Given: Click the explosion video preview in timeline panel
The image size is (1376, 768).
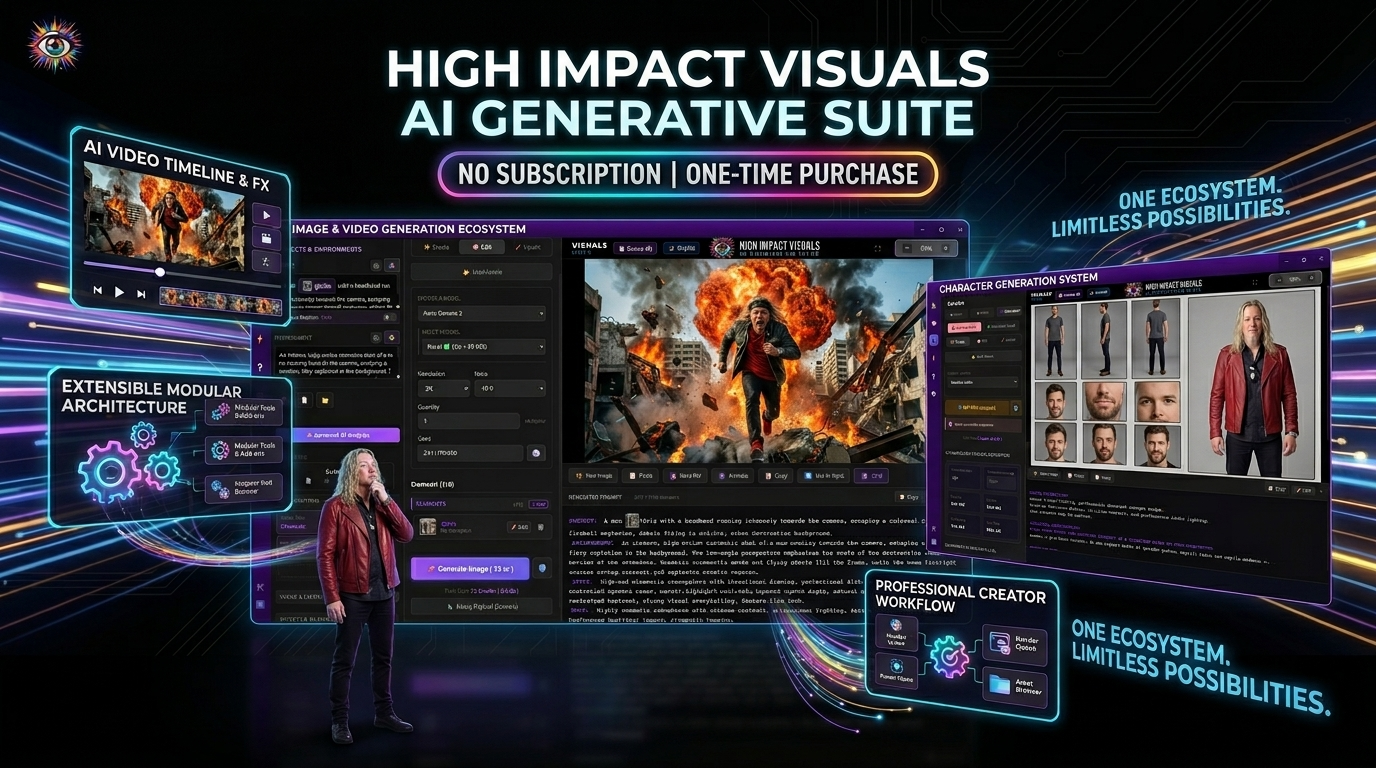Looking at the screenshot, I should coord(165,214).
